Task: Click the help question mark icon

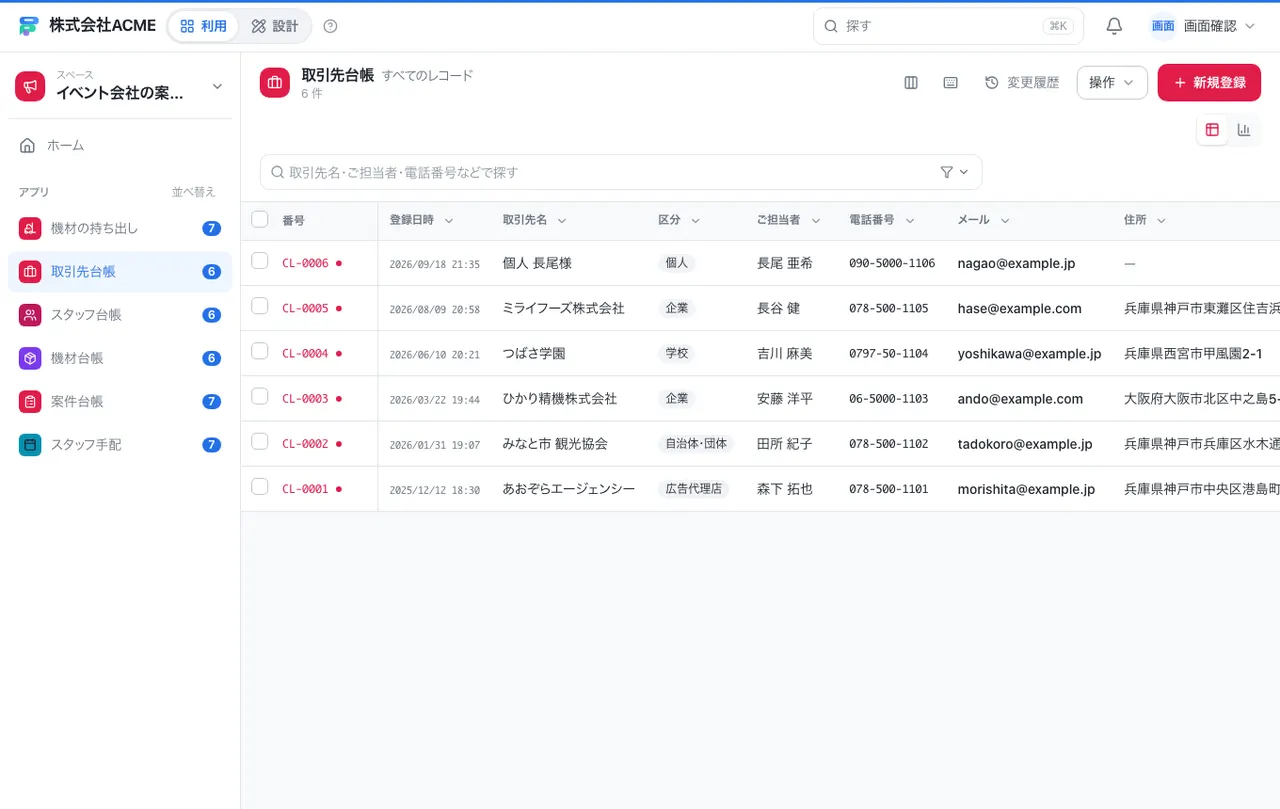Action: tap(331, 26)
